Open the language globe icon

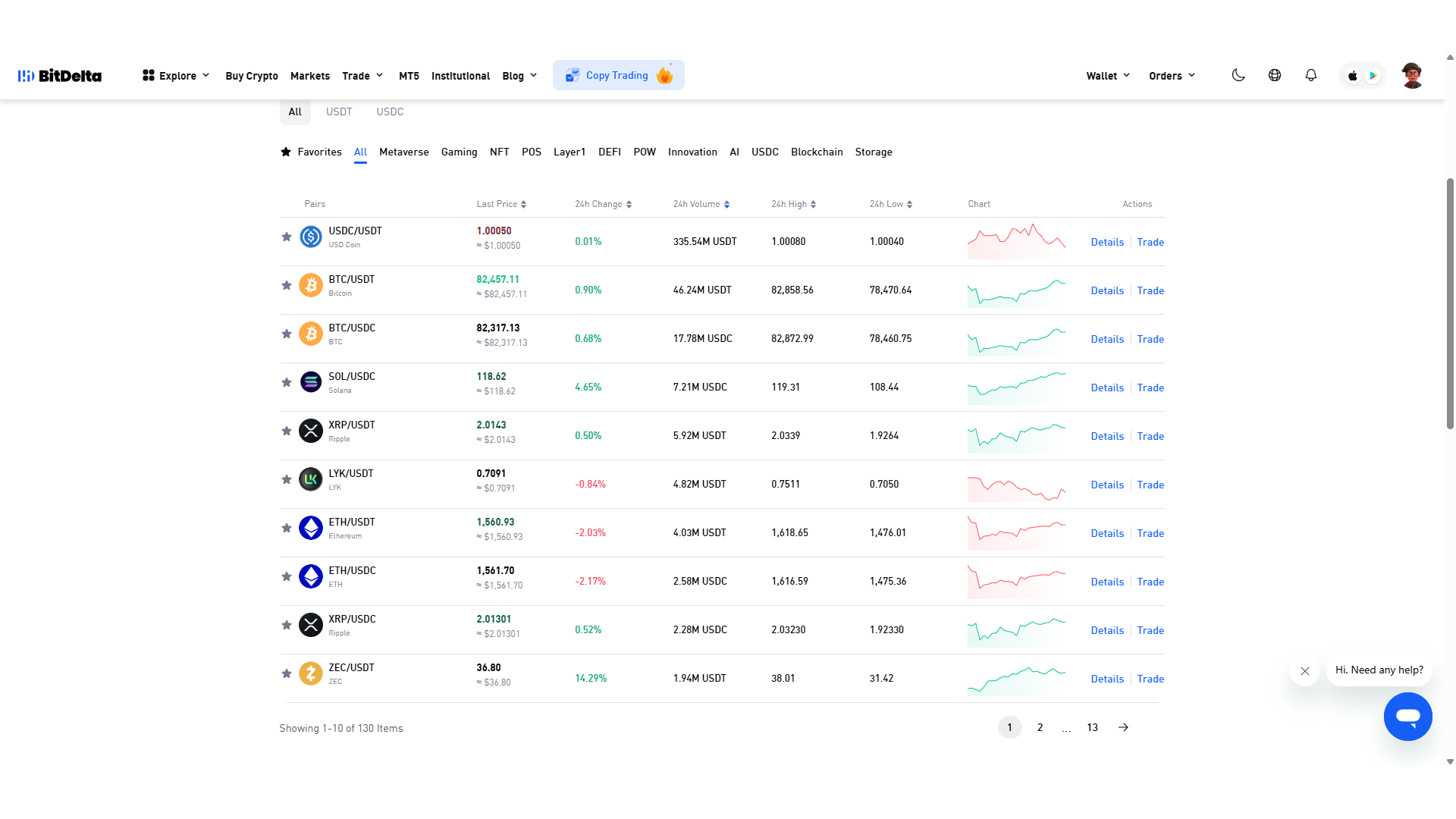click(x=1275, y=75)
